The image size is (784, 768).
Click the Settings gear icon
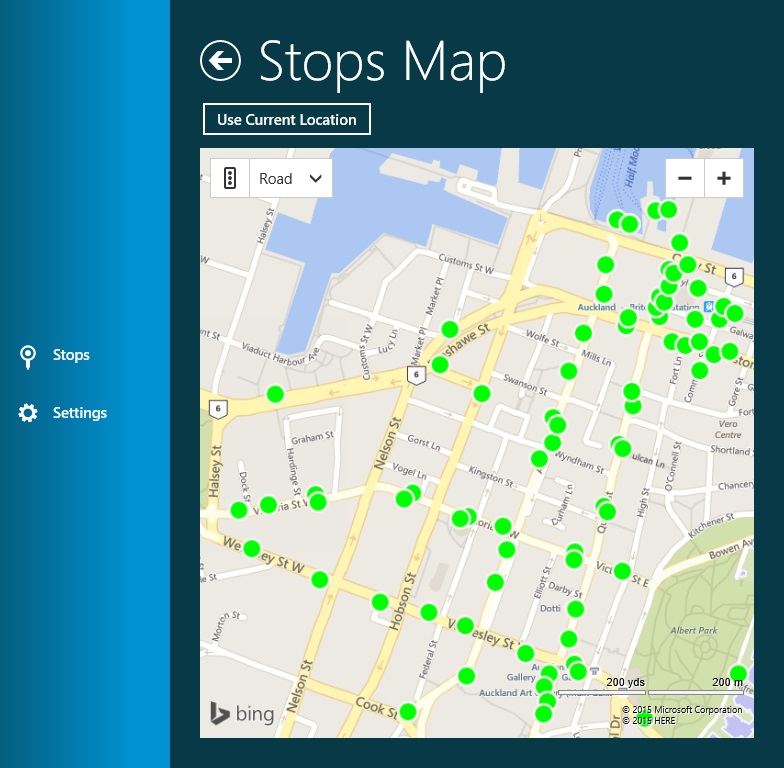click(28, 413)
